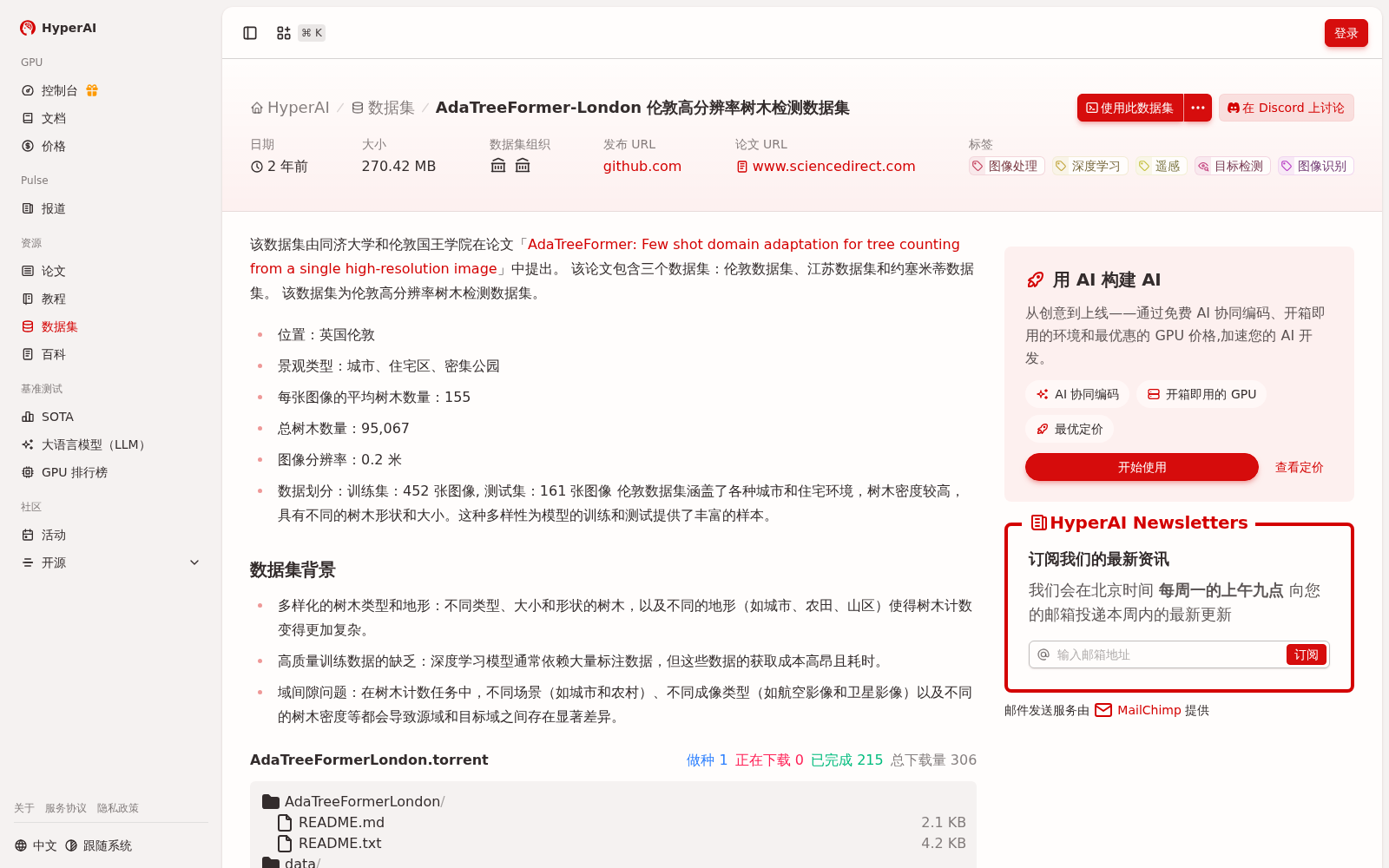Click the 最优定价 chip
Image resolution: width=1389 pixels, height=868 pixels.
(1070, 429)
